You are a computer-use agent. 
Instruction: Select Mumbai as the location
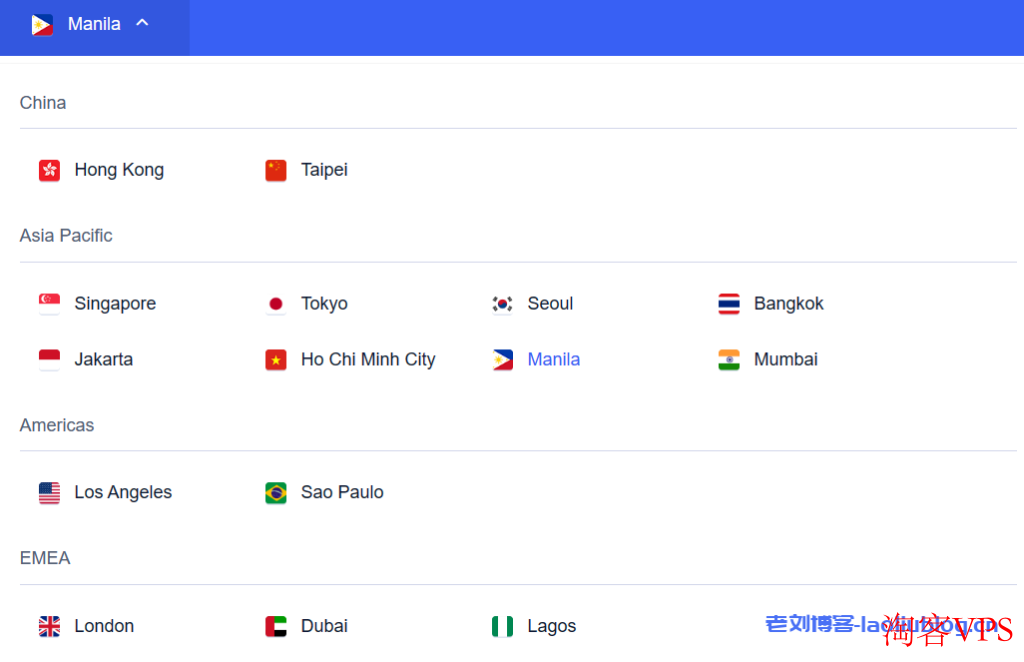tap(786, 359)
